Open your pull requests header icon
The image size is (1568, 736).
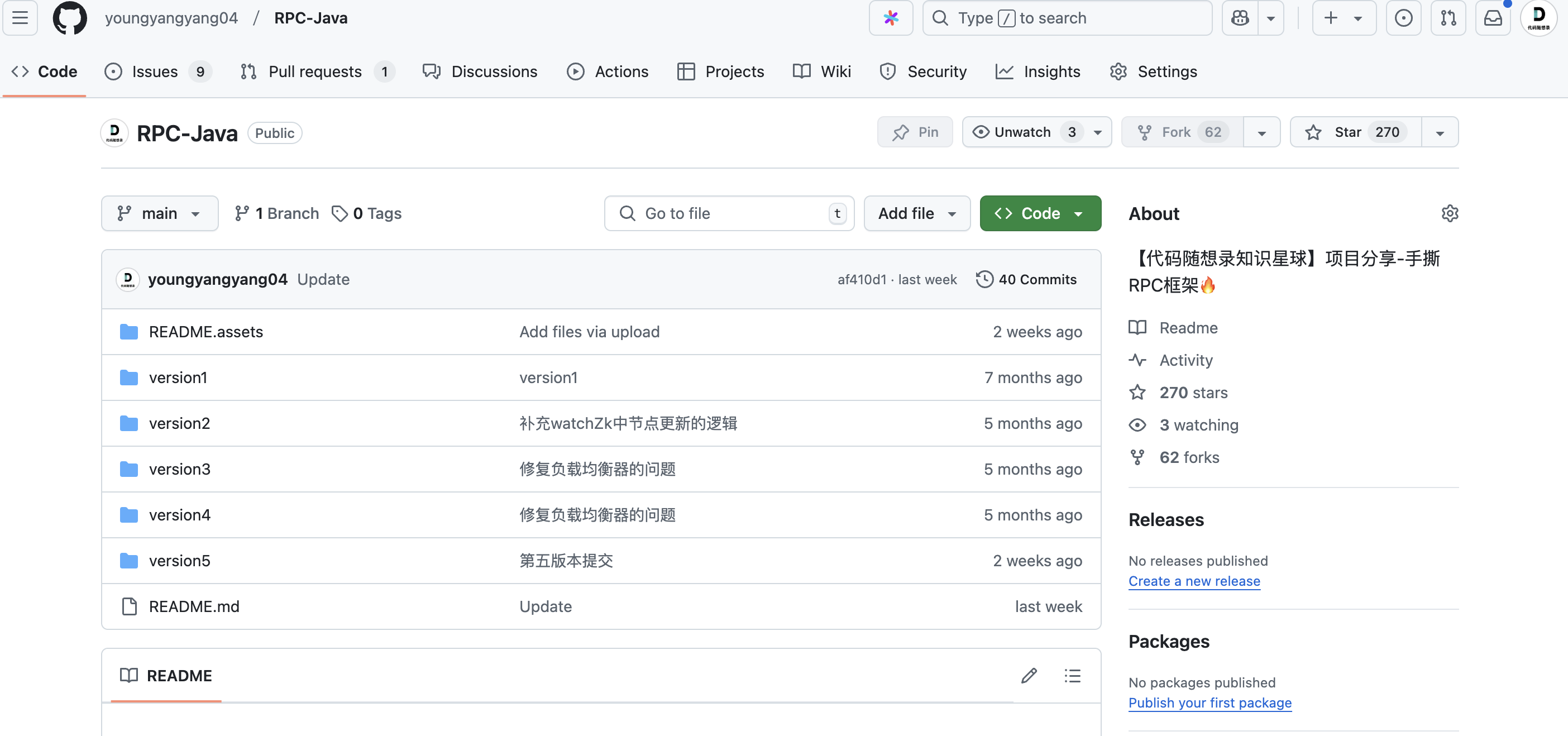[1448, 18]
